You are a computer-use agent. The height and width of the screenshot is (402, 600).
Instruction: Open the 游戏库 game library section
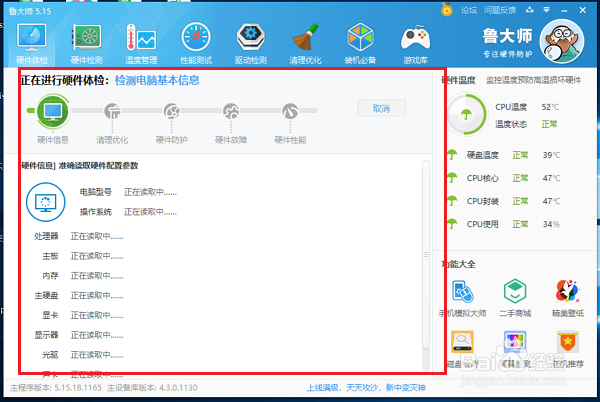pyautogui.click(x=415, y=44)
